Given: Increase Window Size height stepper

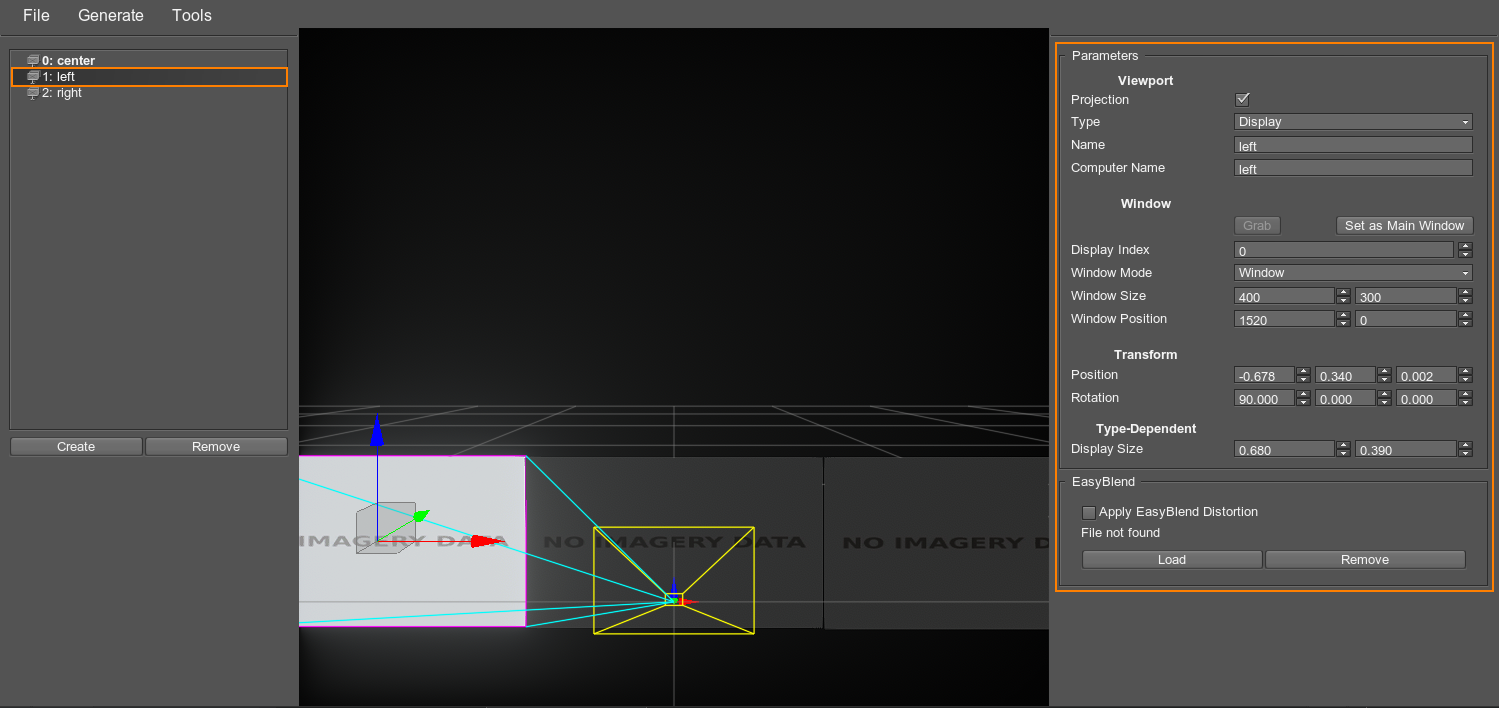Looking at the screenshot, I should pos(1465,292).
